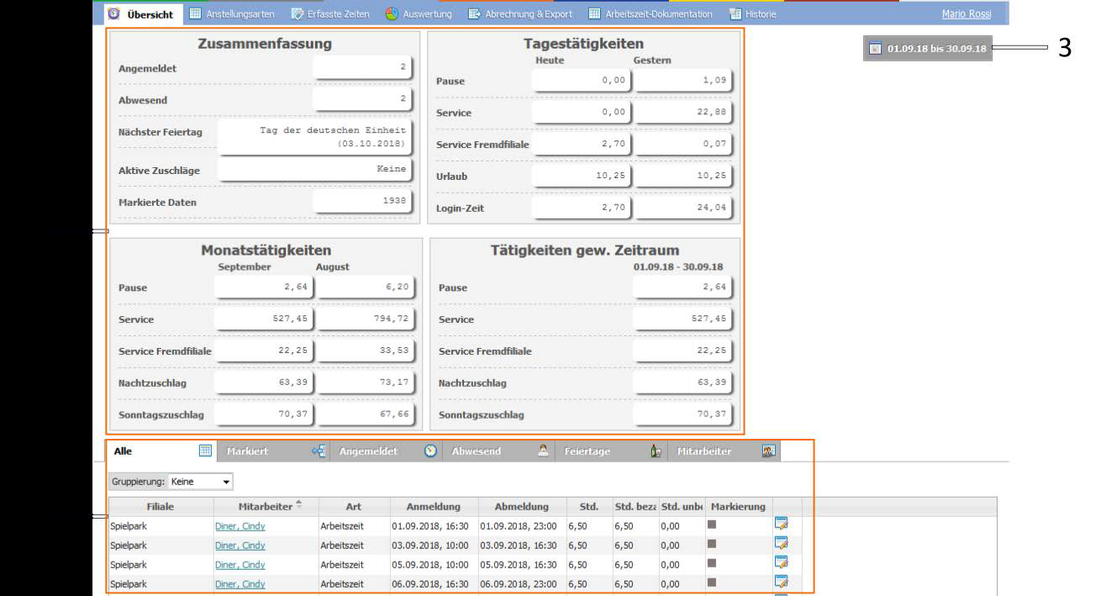Click the icon on the Markiert tab

(x=318, y=451)
